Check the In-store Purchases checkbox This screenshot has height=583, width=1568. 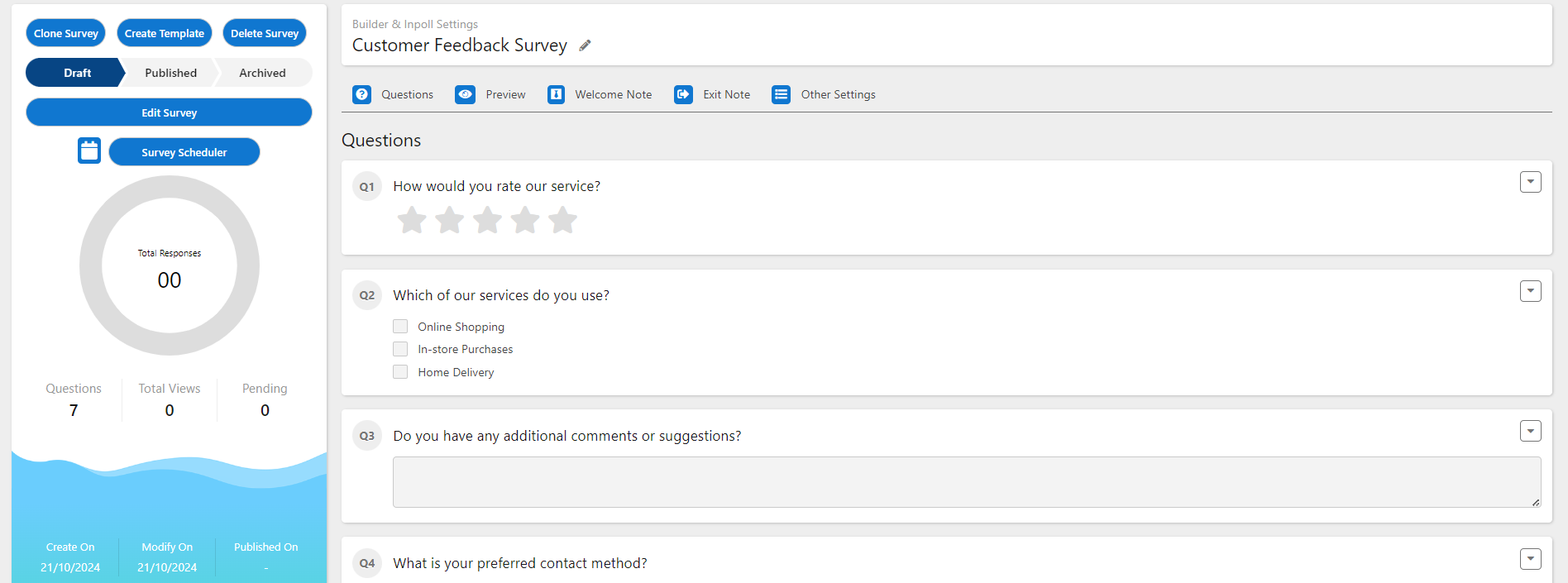[400, 349]
